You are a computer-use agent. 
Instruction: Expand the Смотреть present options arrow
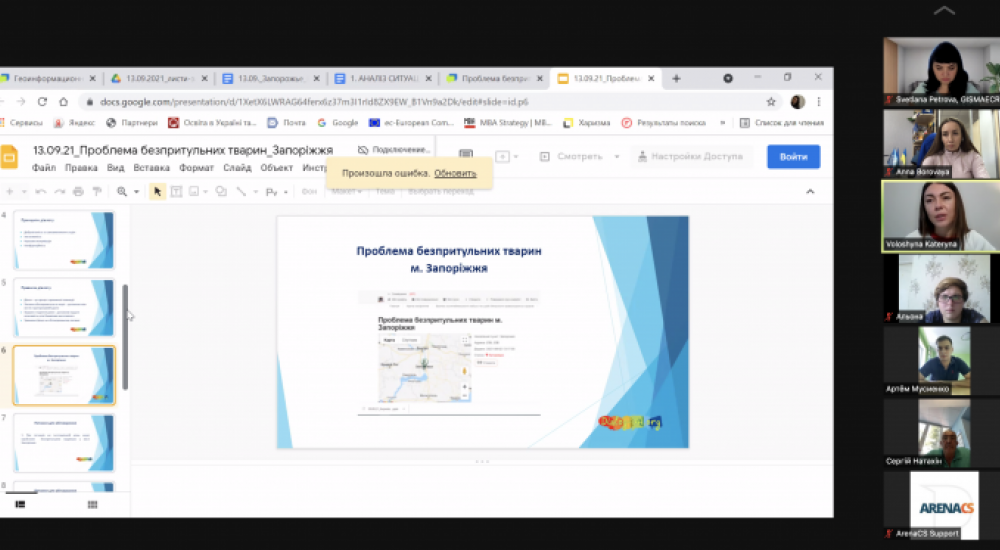[617, 156]
